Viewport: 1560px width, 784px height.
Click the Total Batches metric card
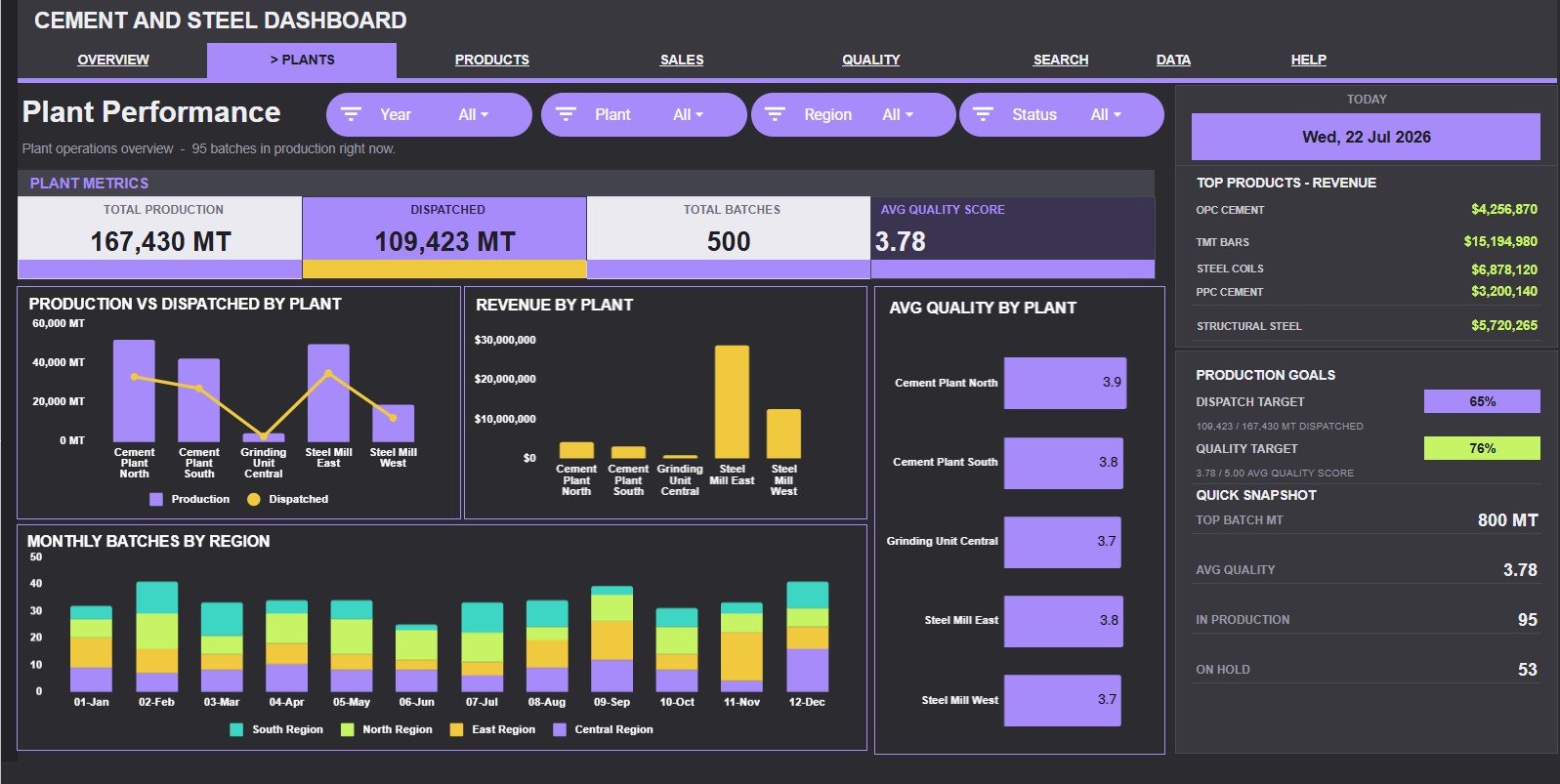(x=729, y=237)
